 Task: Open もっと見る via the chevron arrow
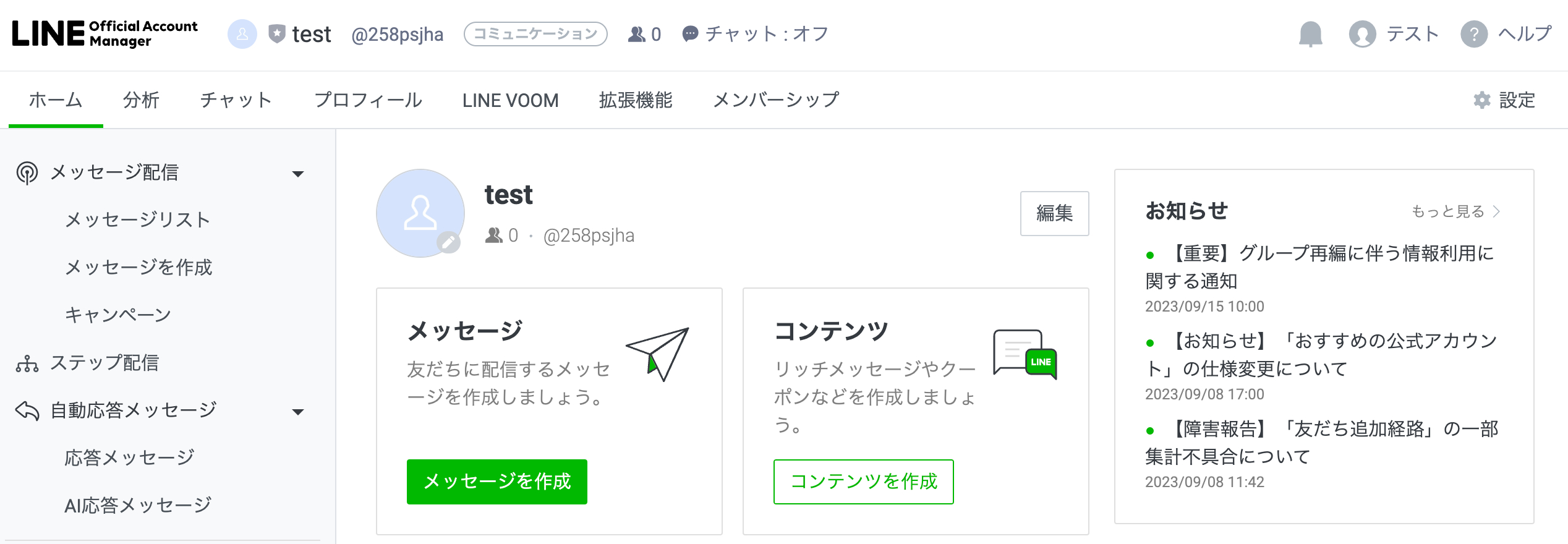click(1496, 211)
